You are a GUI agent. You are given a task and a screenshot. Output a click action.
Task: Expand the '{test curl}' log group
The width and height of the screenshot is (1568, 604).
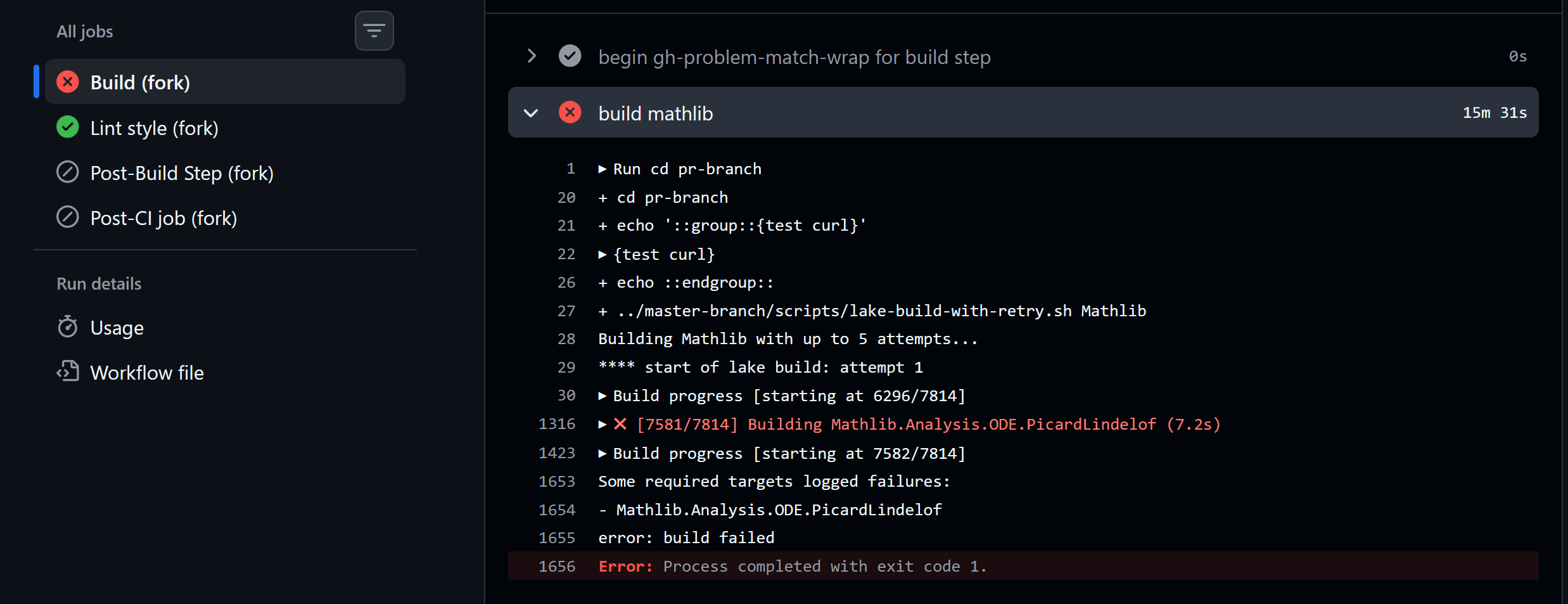click(602, 255)
